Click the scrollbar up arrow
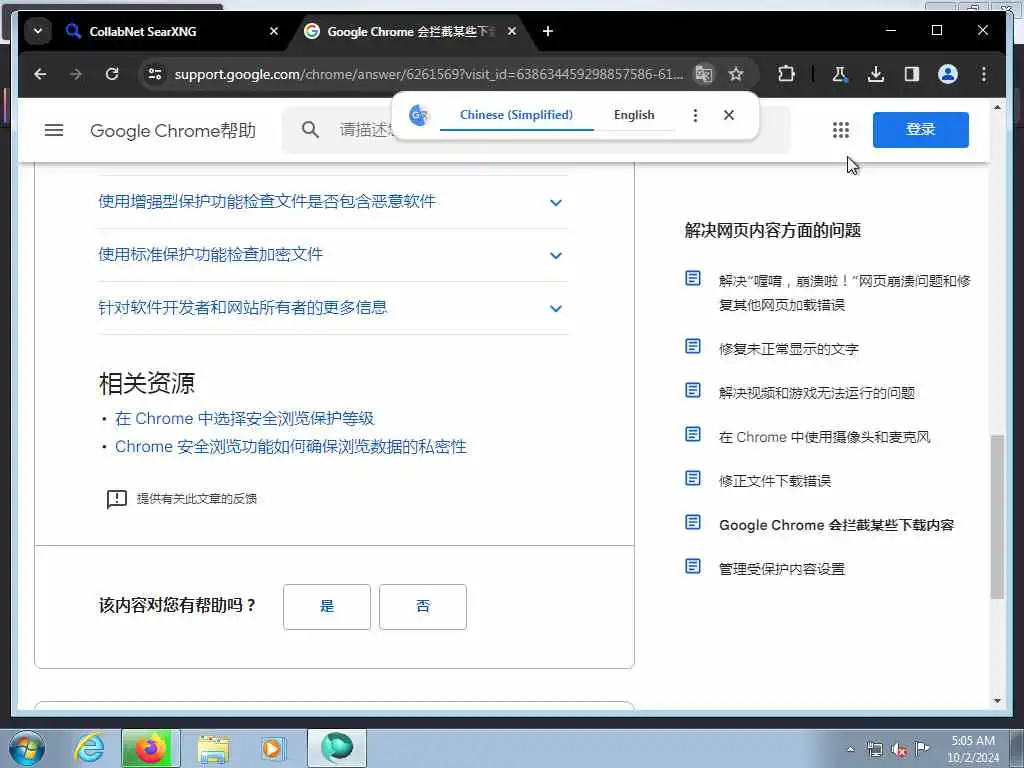 tap(997, 107)
